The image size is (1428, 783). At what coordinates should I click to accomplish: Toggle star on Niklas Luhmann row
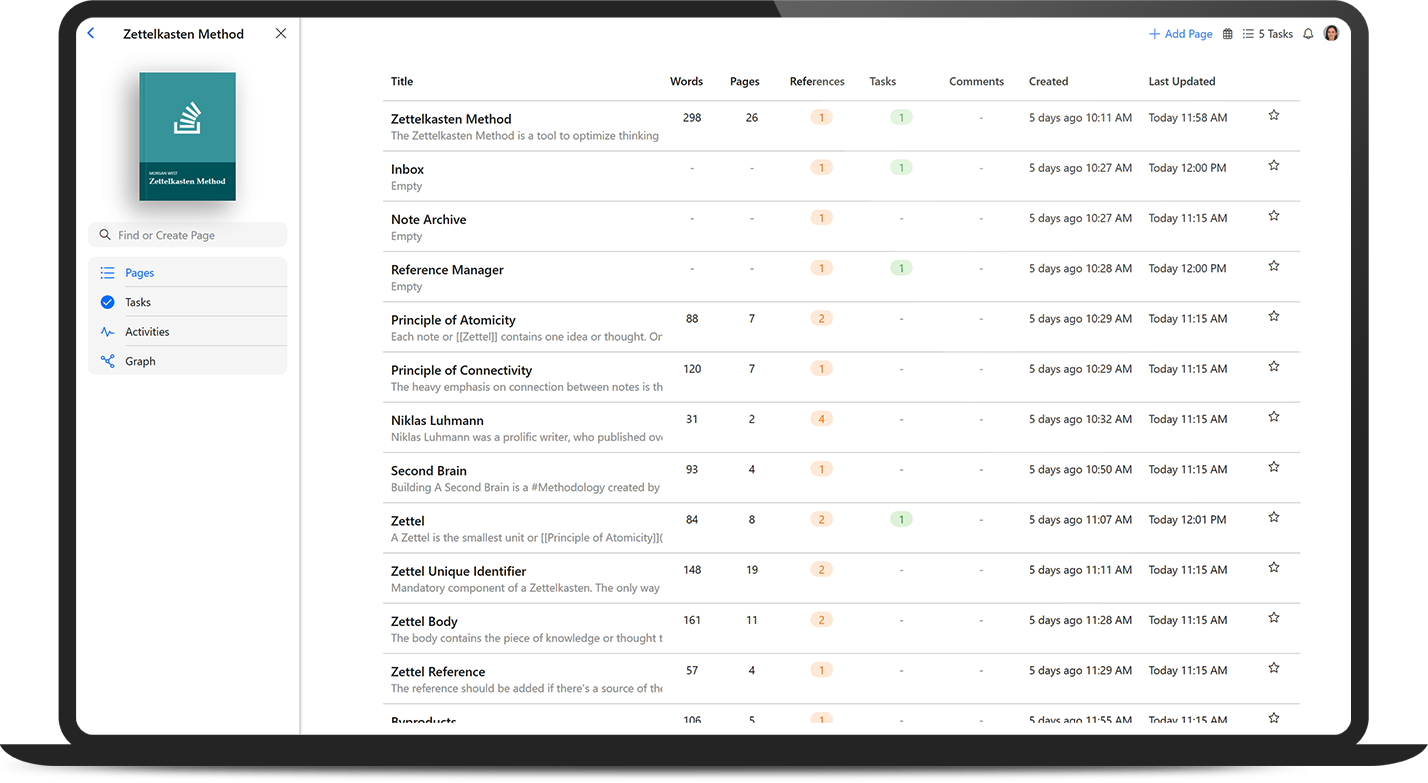tap(1274, 417)
